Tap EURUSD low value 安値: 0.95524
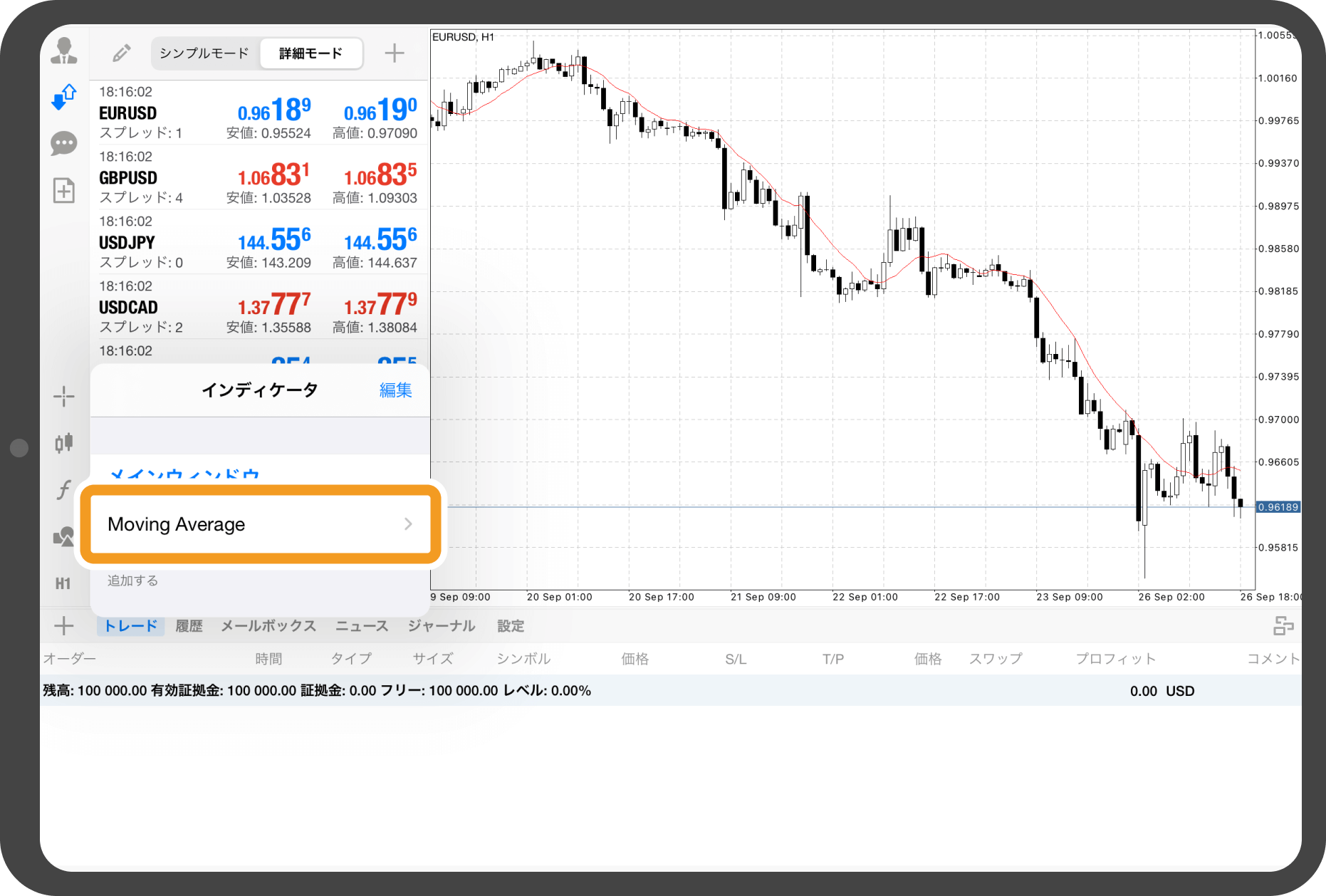This screenshot has width=1326, height=896. (268, 133)
